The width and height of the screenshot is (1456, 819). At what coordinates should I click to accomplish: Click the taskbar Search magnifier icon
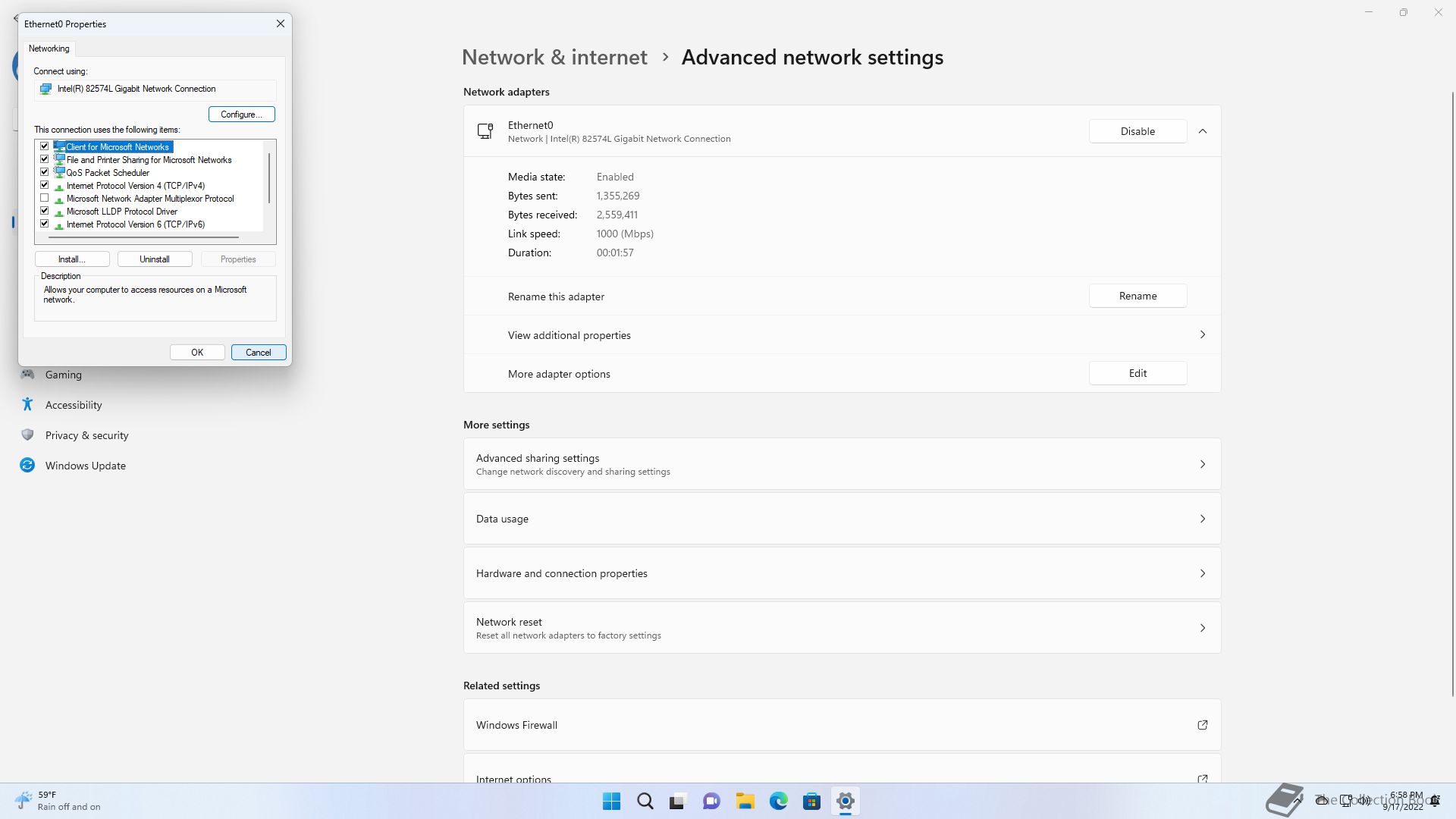(x=645, y=801)
